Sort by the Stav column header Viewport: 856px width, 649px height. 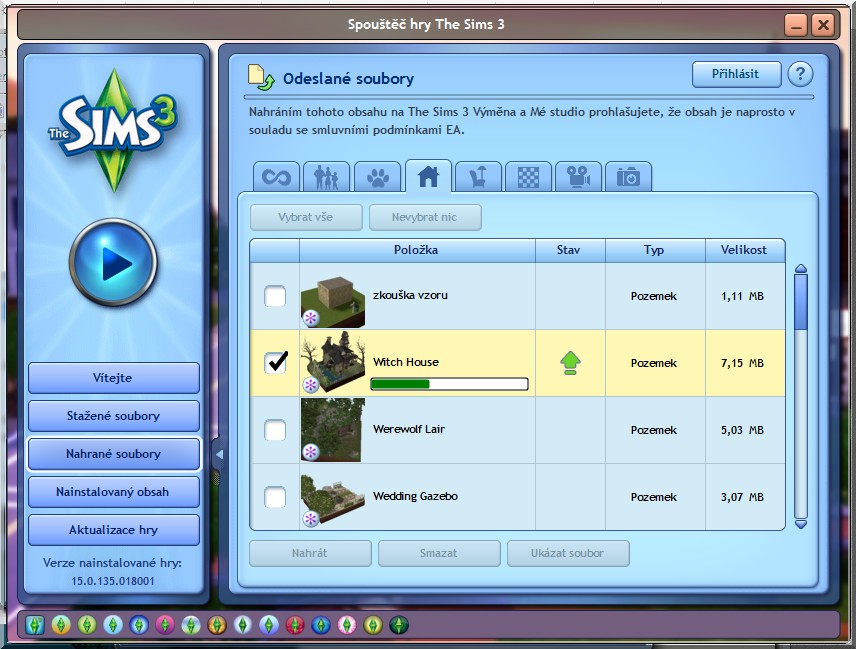click(570, 251)
